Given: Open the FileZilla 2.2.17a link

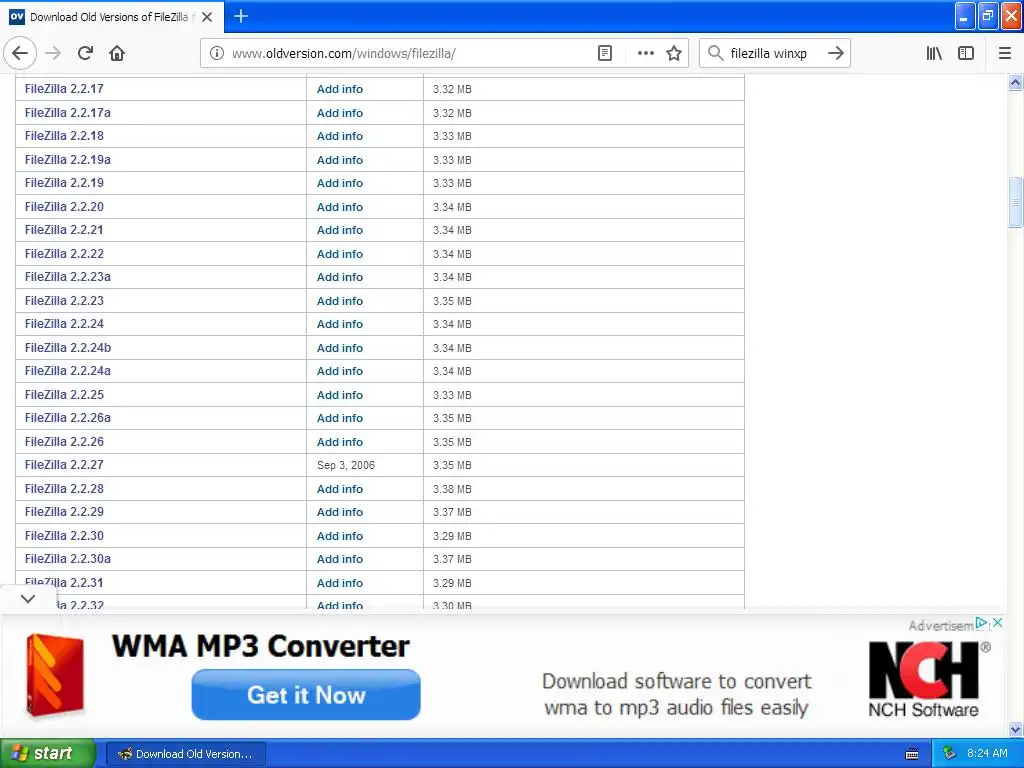Looking at the screenshot, I should 68,112.
